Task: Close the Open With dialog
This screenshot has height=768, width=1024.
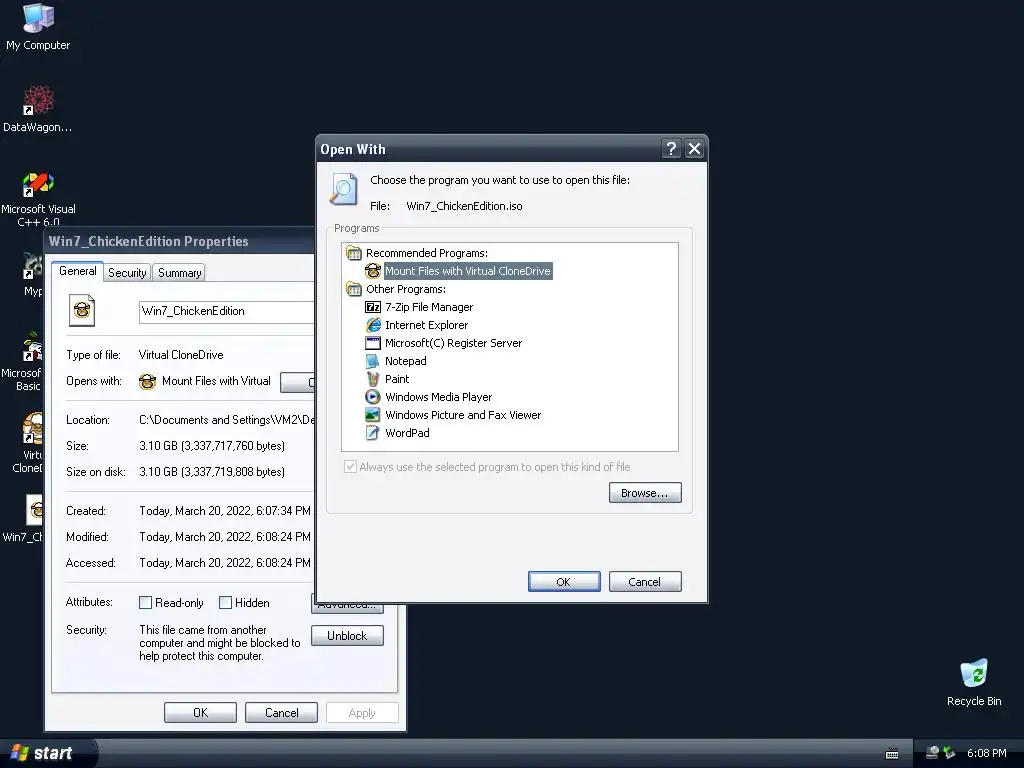Action: [x=694, y=149]
